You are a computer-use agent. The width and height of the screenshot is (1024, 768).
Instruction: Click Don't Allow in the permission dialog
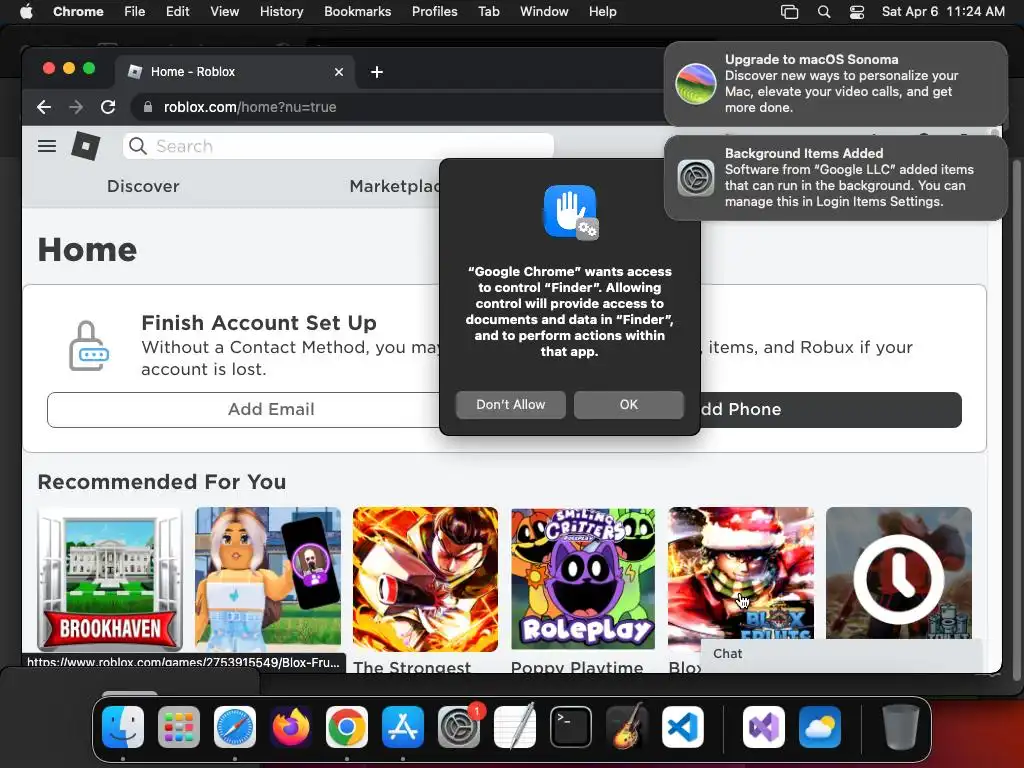(511, 405)
